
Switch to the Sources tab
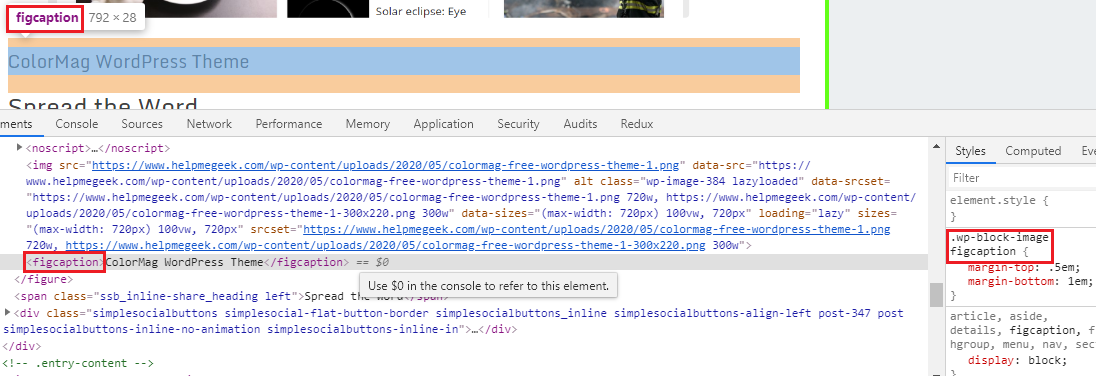click(x=142, y=124)
